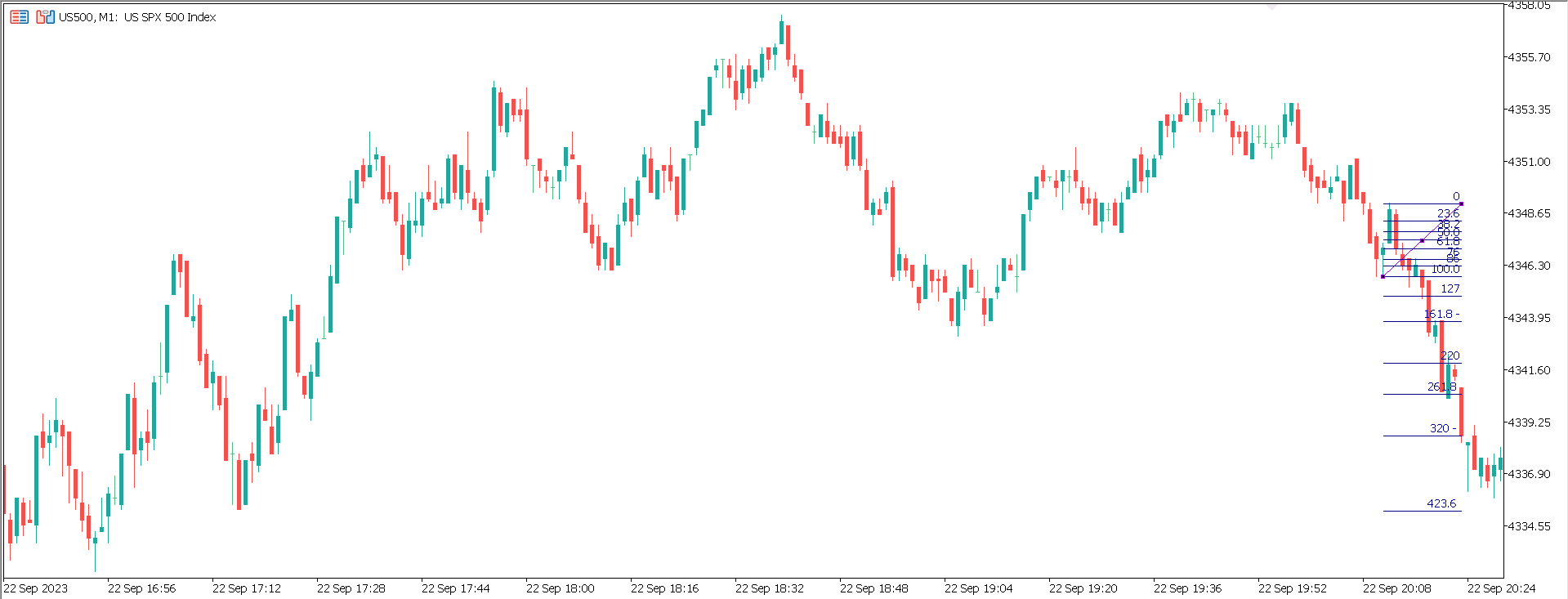The width and height of the screenshot is (1568, 599).
Task: Open the one-click trading panel icon
Action: [20, 16]
